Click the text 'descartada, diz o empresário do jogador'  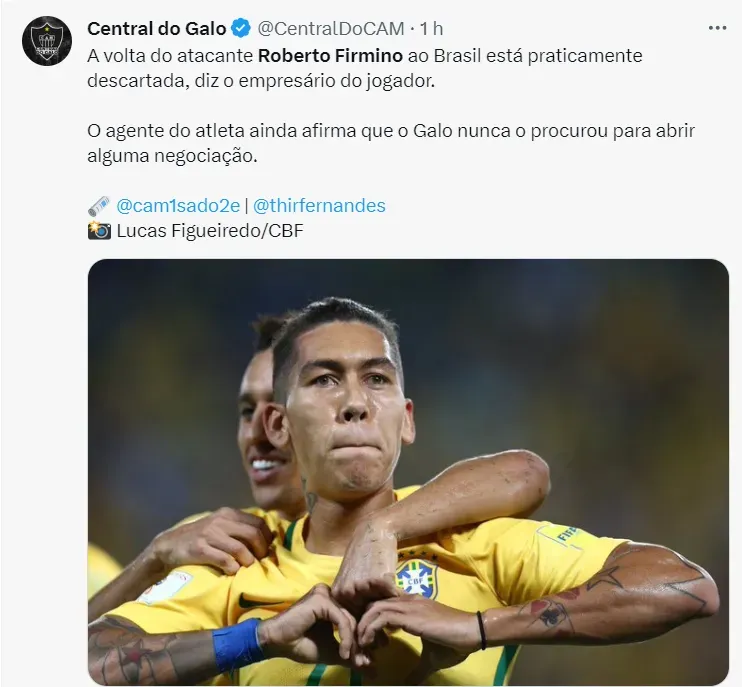tap(261, 81)
